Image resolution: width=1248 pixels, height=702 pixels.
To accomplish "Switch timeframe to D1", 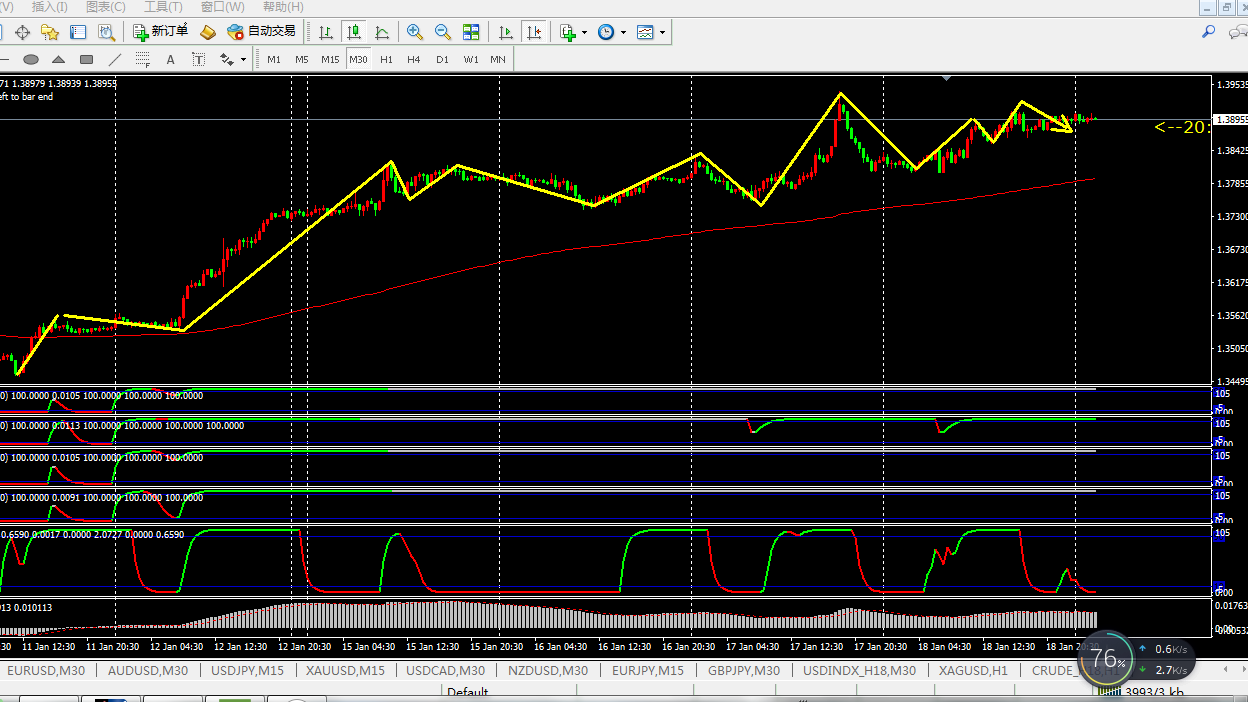I will [x=442, y=59].
